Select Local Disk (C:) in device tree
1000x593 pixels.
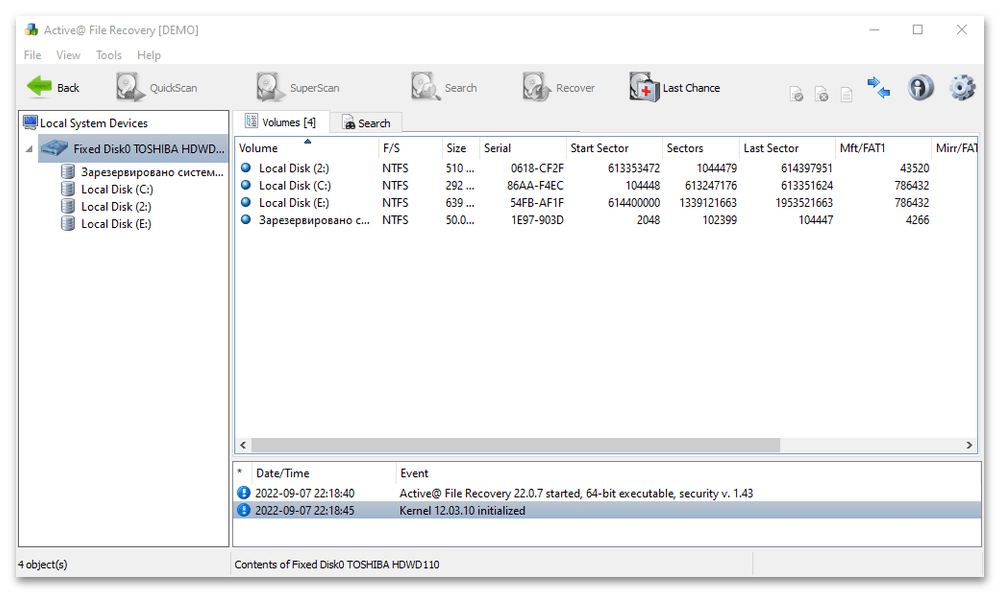[116, 189]
